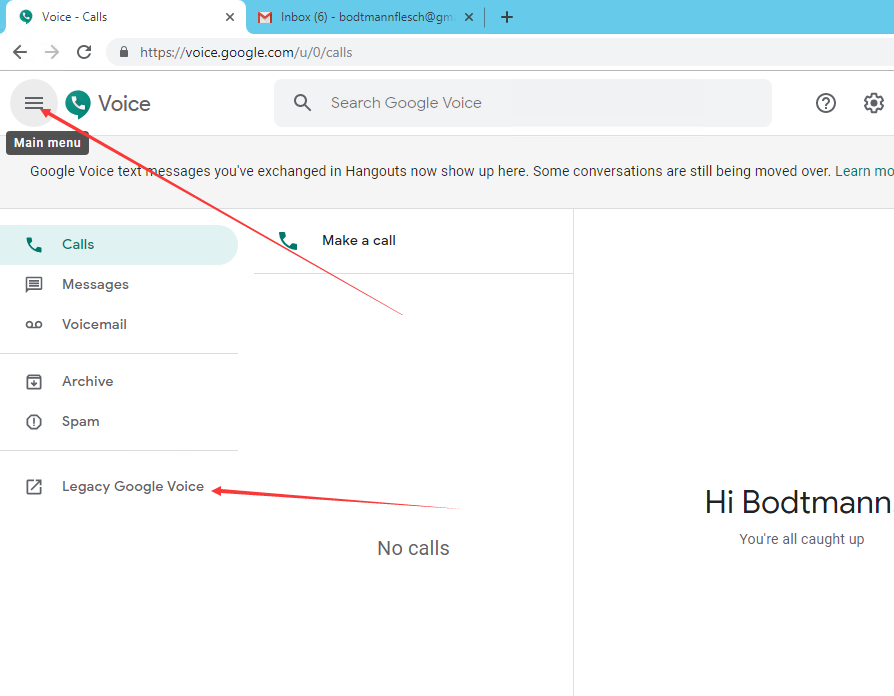
Task: Click the Calls phone icon in sidebar
Action: (34, 245)
